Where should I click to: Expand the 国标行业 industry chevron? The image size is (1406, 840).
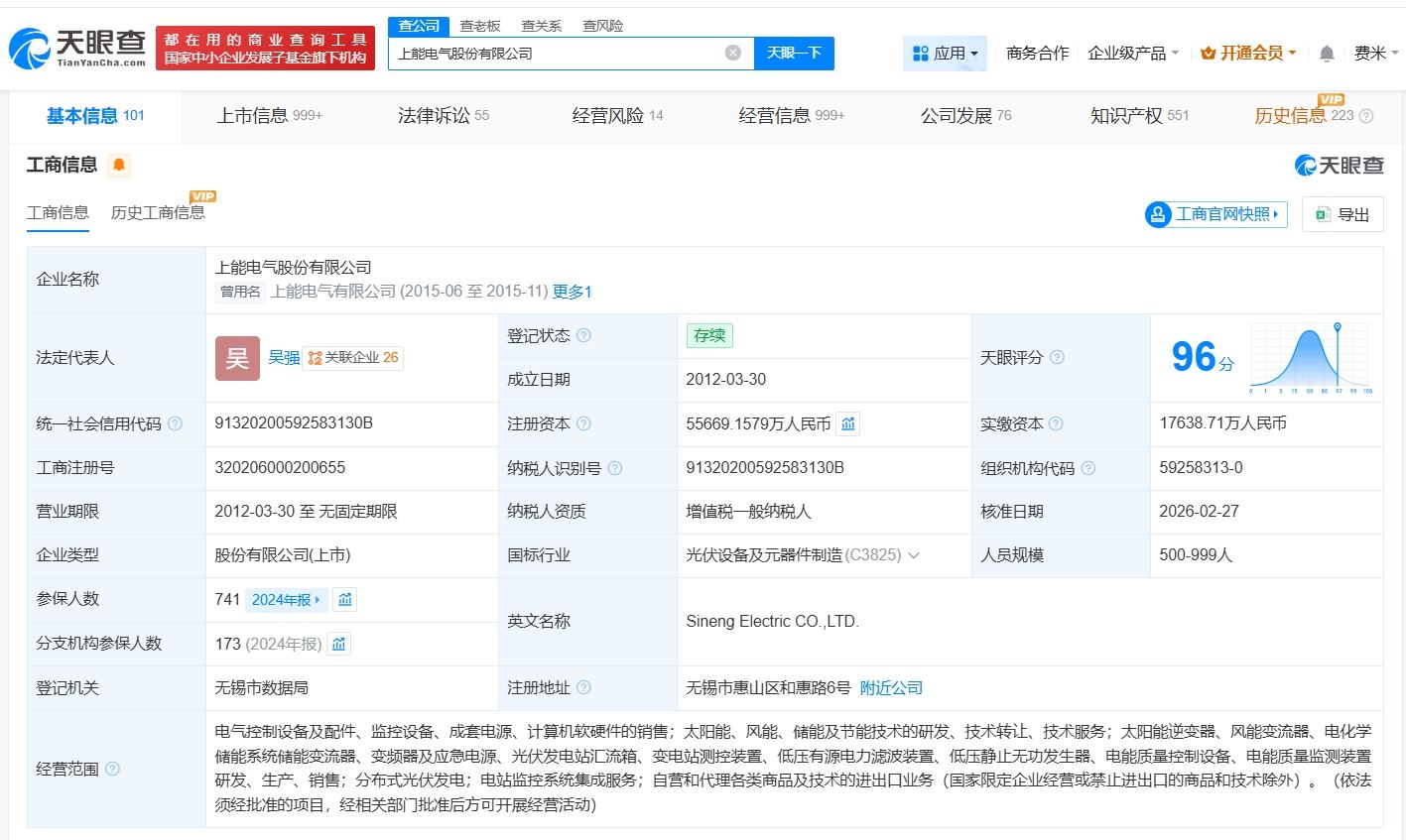pos(914,555)
